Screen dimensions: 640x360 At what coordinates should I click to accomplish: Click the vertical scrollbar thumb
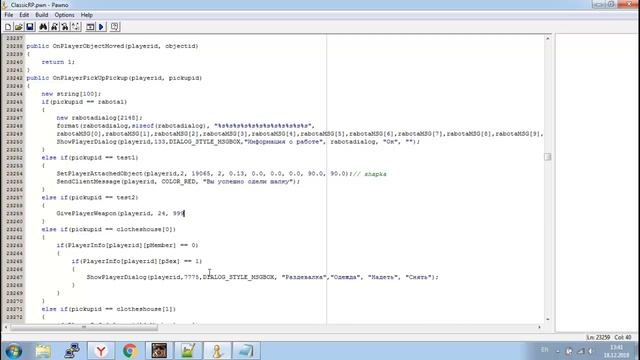548,157
